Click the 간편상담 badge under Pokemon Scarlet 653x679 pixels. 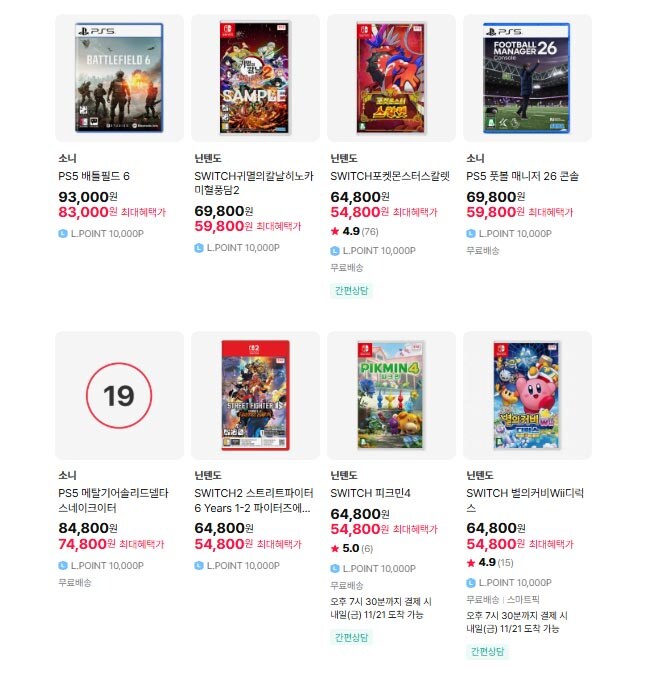pos(351,290)
